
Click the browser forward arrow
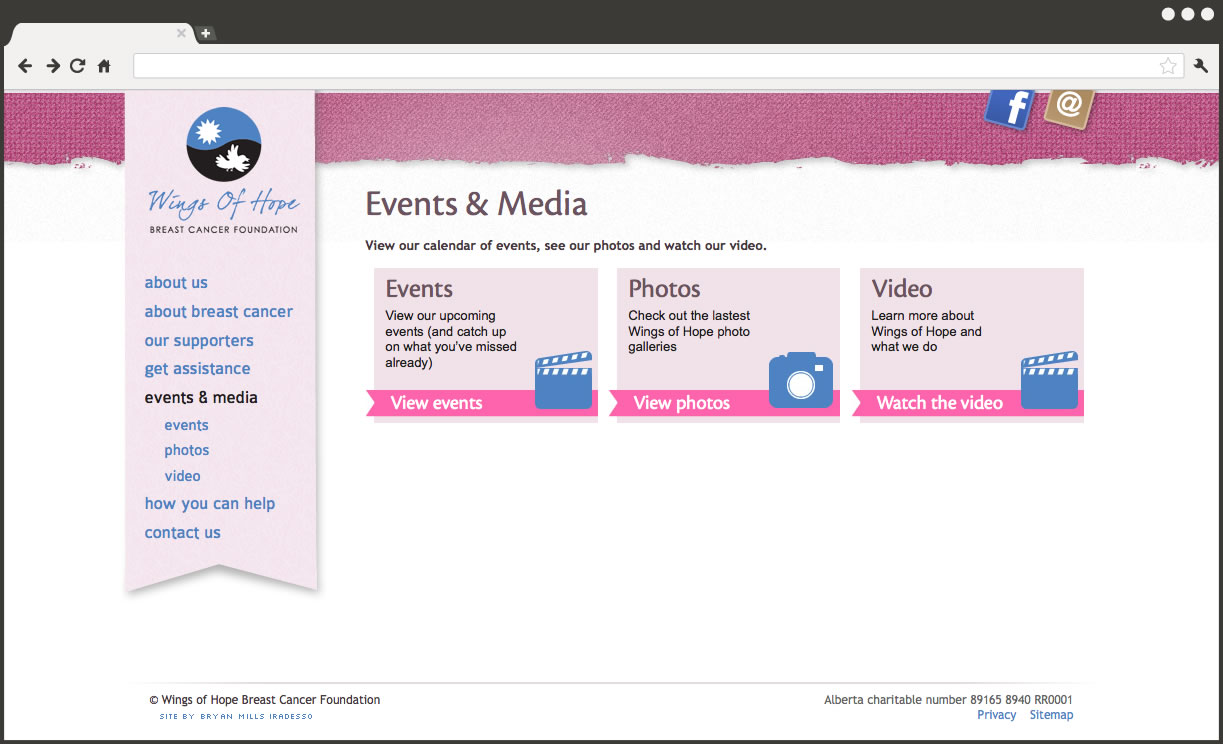(52, 66)
